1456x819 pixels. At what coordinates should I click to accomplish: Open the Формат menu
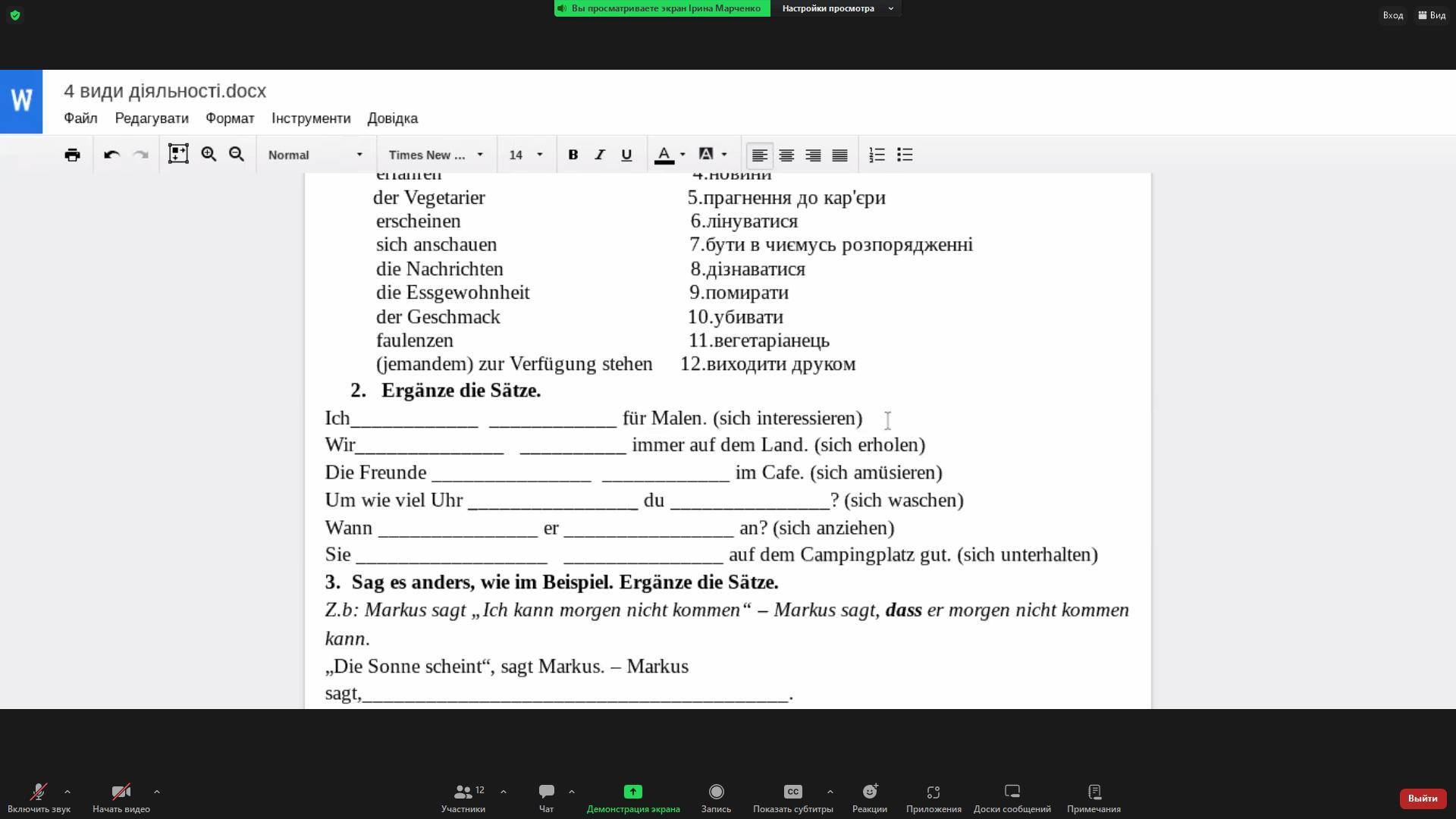pos(230,118)
